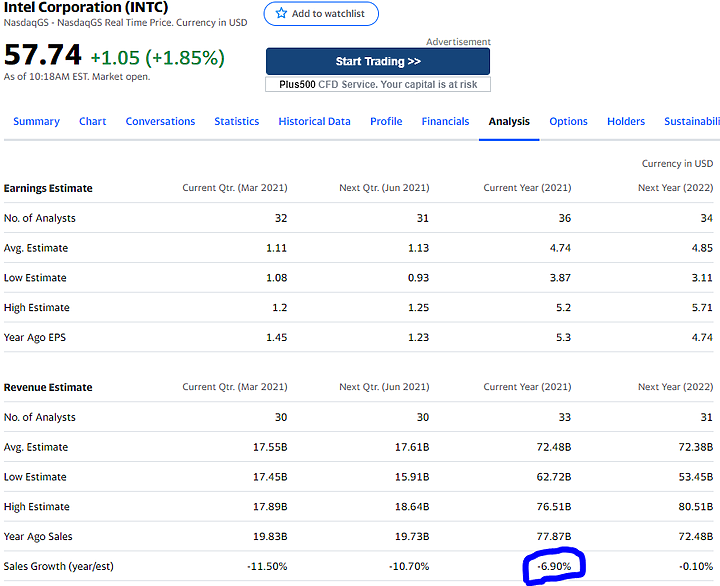Open the Summary tab
This screenshot has width=720, height=586.
tap(36, 121)
